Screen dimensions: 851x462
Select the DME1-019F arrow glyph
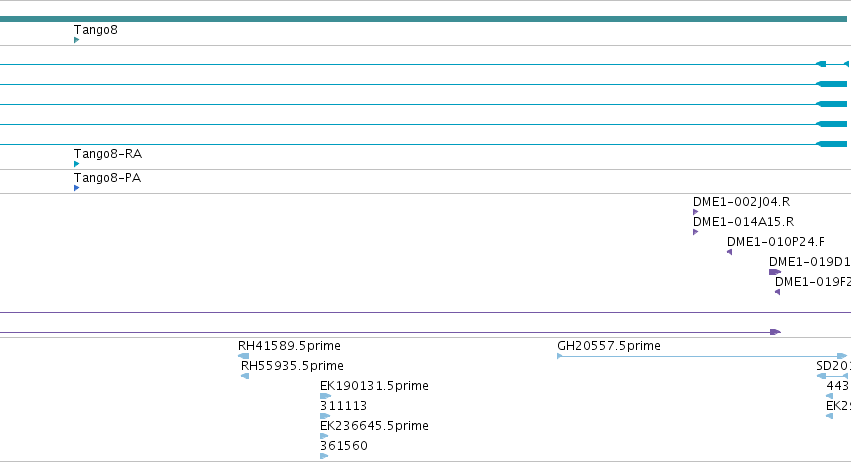[x=778, y=292]
